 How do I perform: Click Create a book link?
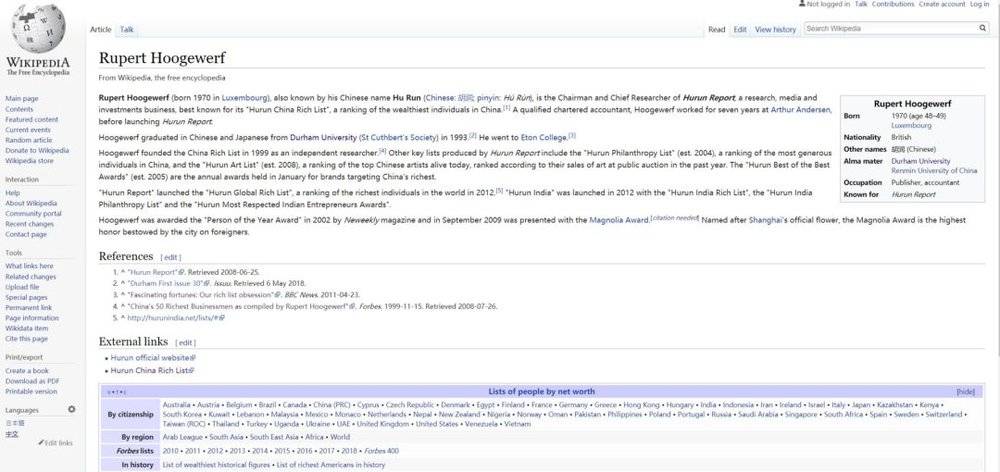point(27,371)
